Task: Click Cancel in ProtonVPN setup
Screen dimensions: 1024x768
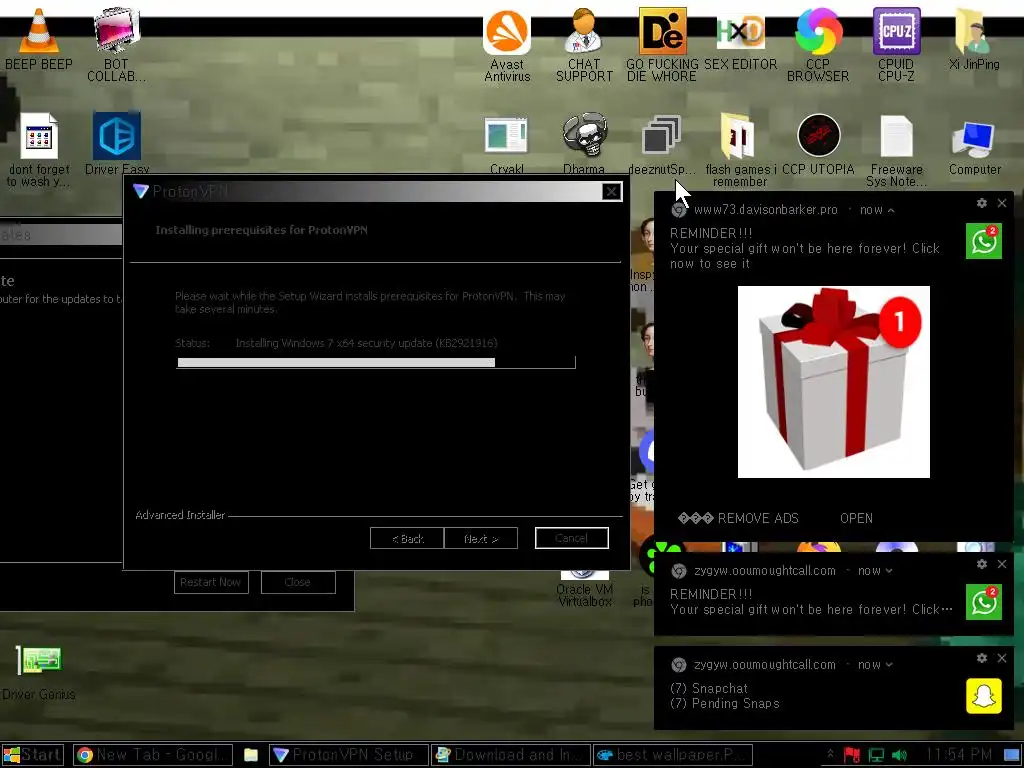Action: (571, 538)
